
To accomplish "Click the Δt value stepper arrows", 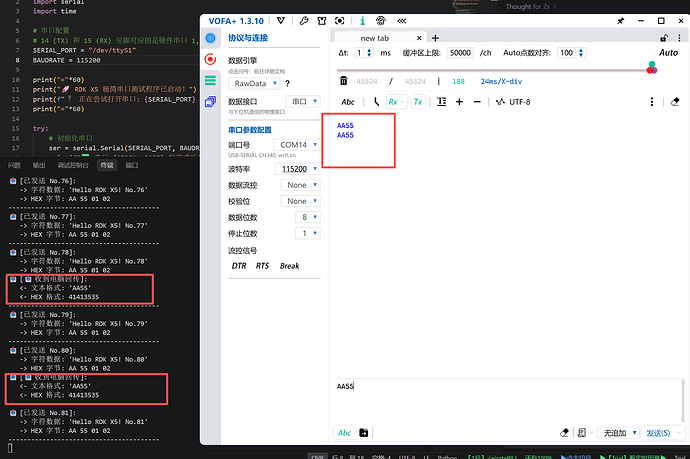I will (369, 53).
